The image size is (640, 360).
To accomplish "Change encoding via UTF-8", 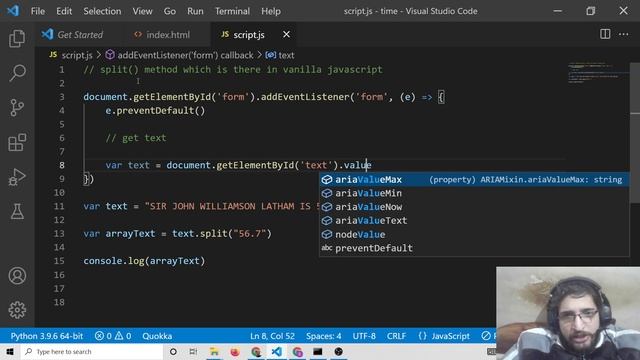I will point(364,336).
